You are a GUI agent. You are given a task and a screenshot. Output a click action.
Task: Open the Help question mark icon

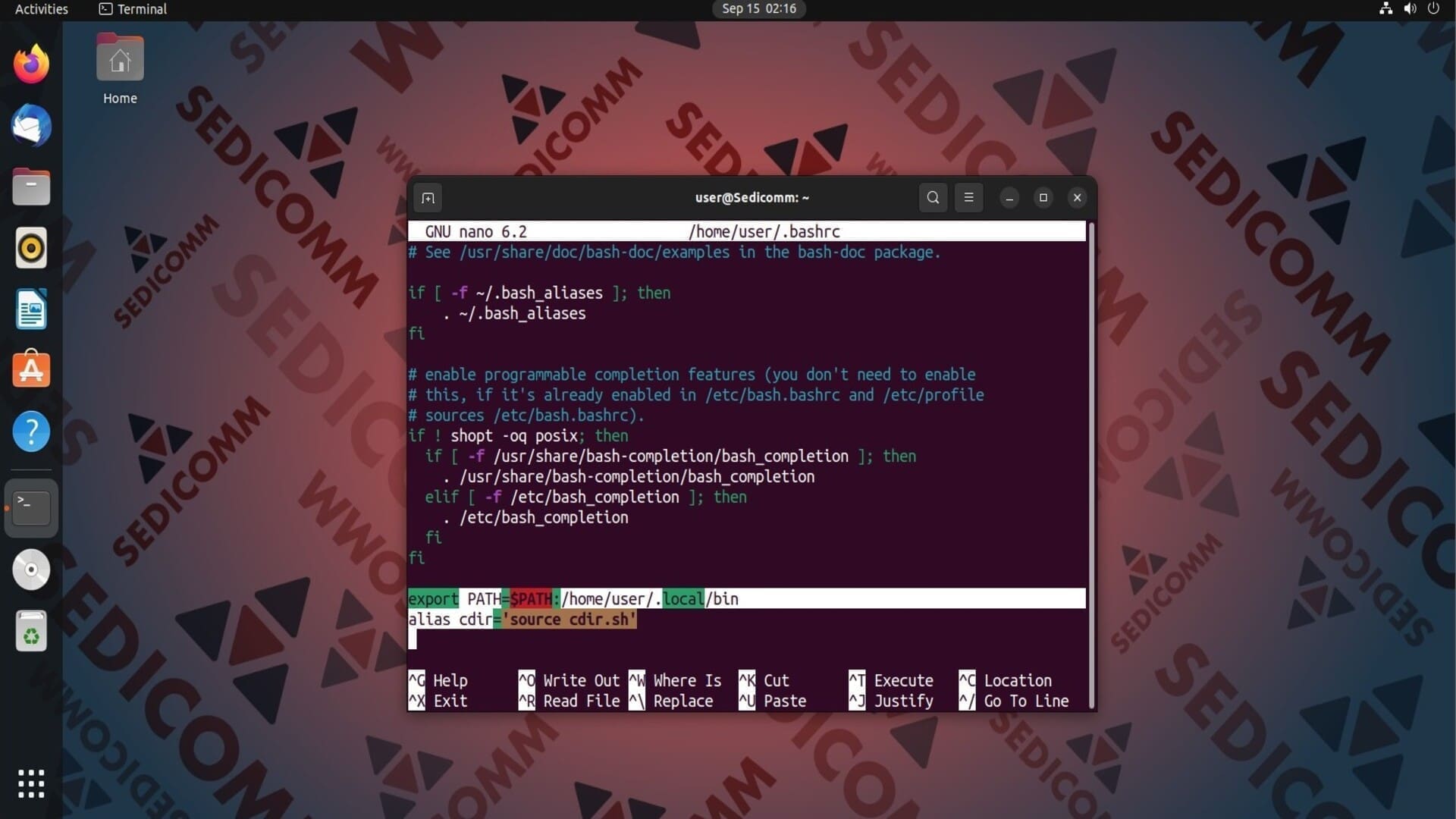[x=31, y=431]
